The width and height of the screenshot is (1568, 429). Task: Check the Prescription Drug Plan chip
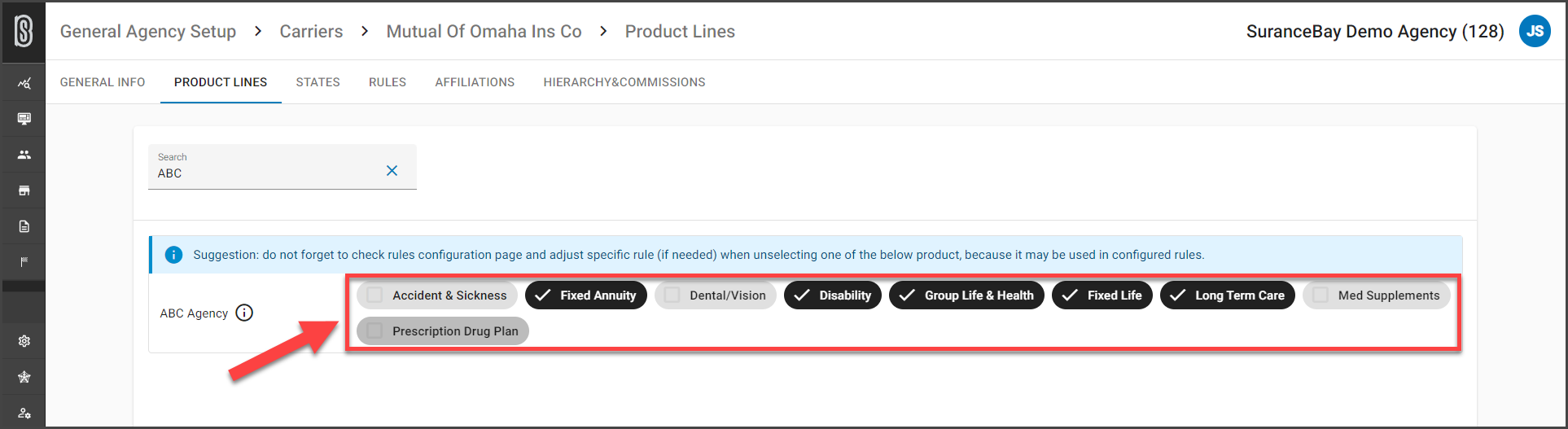pos(443,331)
